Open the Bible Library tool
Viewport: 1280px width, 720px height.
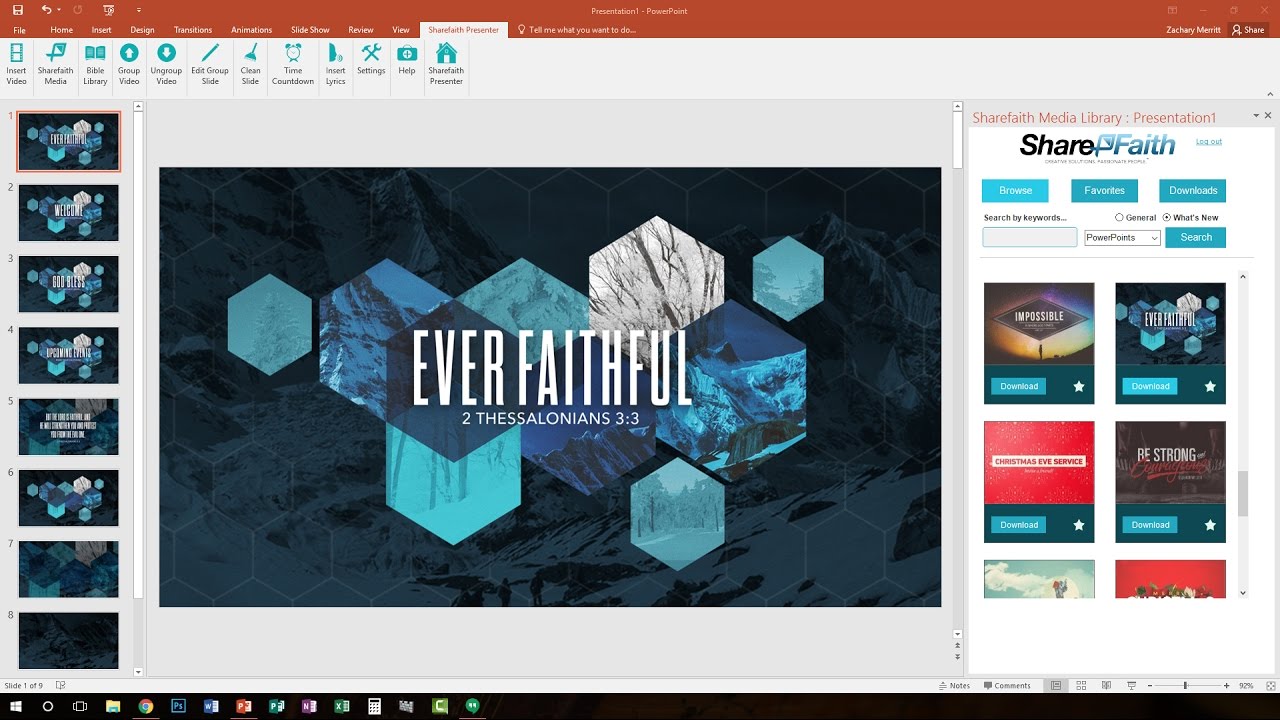[95, 64]
